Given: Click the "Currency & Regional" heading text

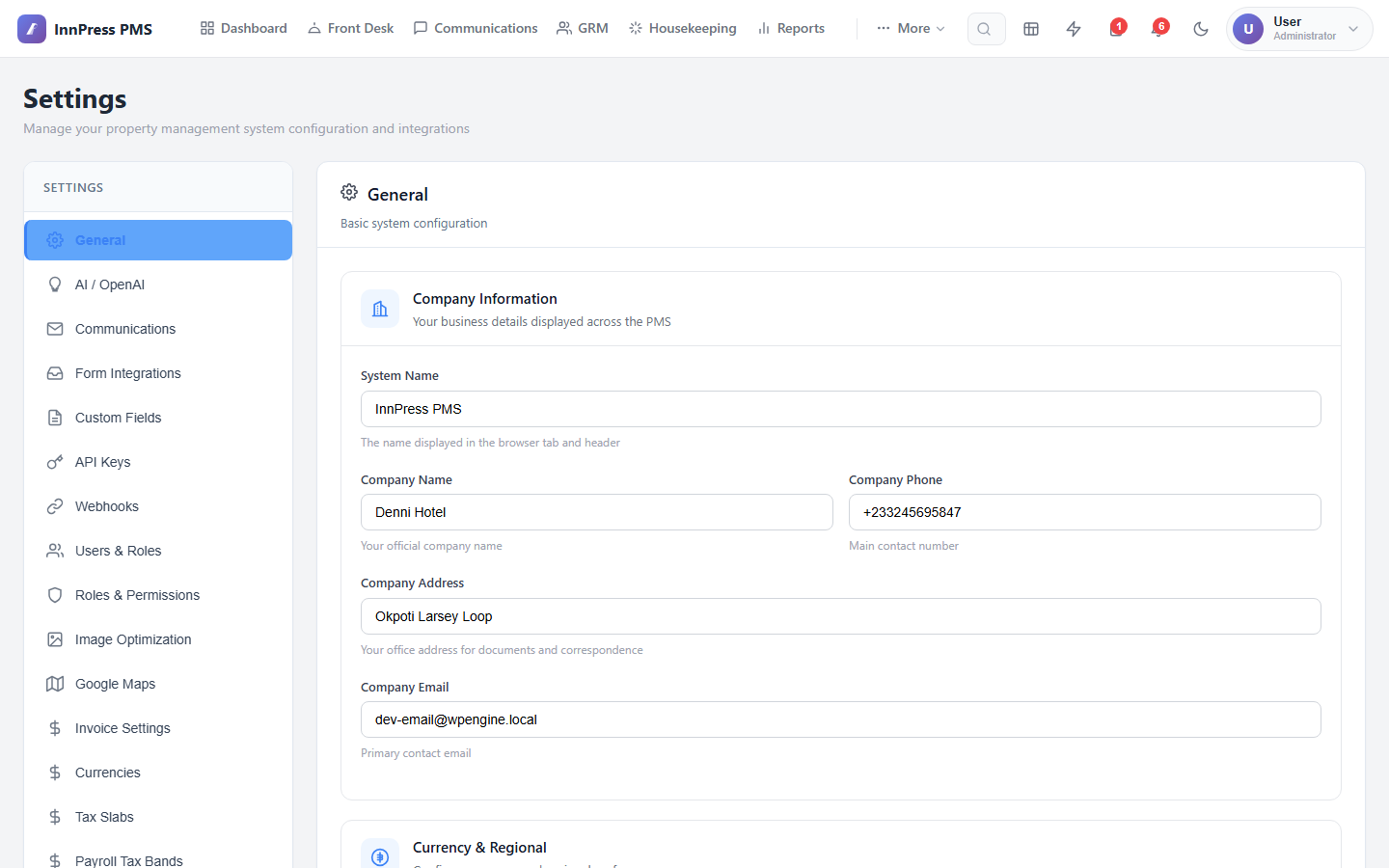Looking at the screenshot, I should (x=479, y=848).
